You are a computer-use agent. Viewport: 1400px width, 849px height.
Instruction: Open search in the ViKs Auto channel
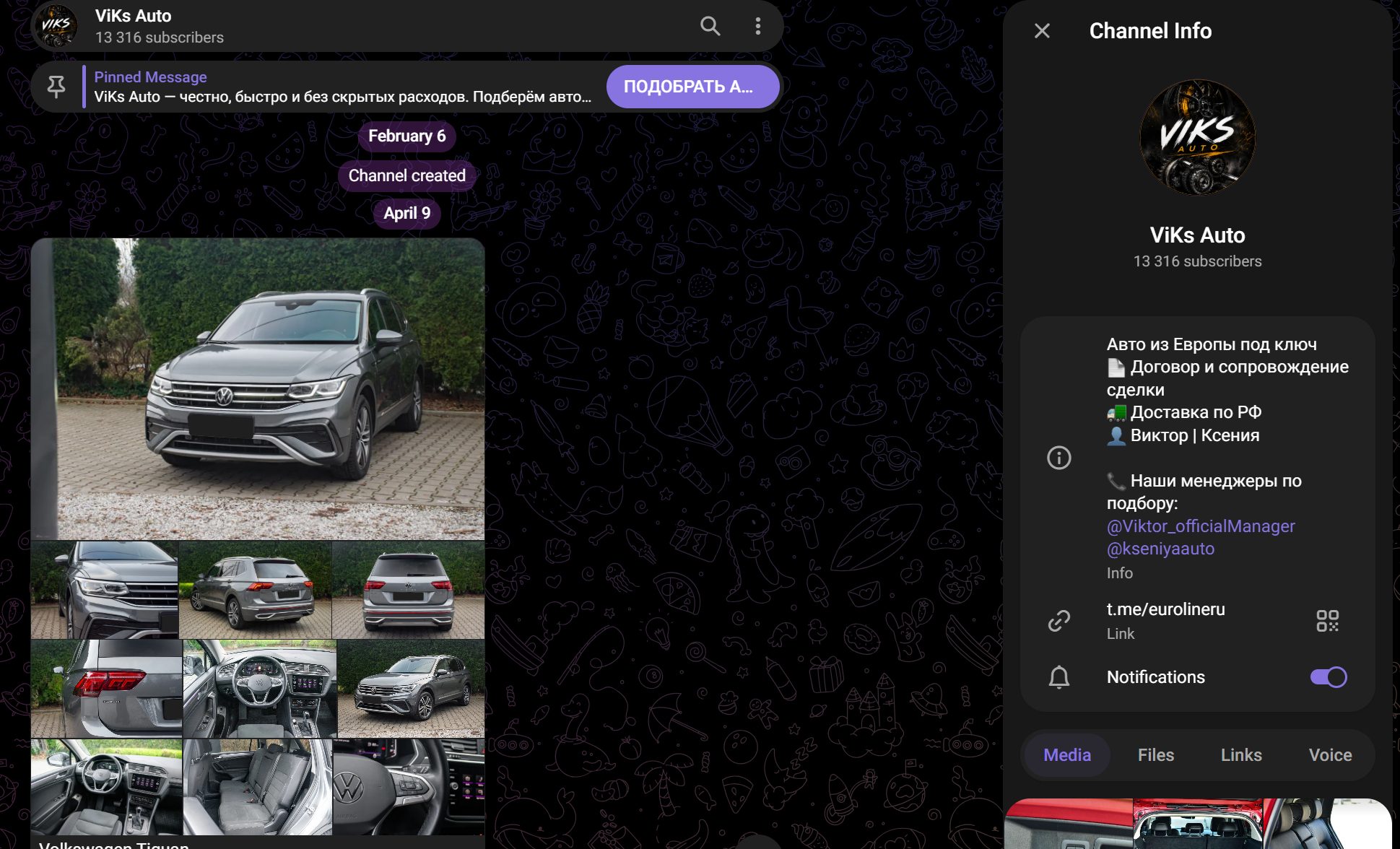[710, 27]
